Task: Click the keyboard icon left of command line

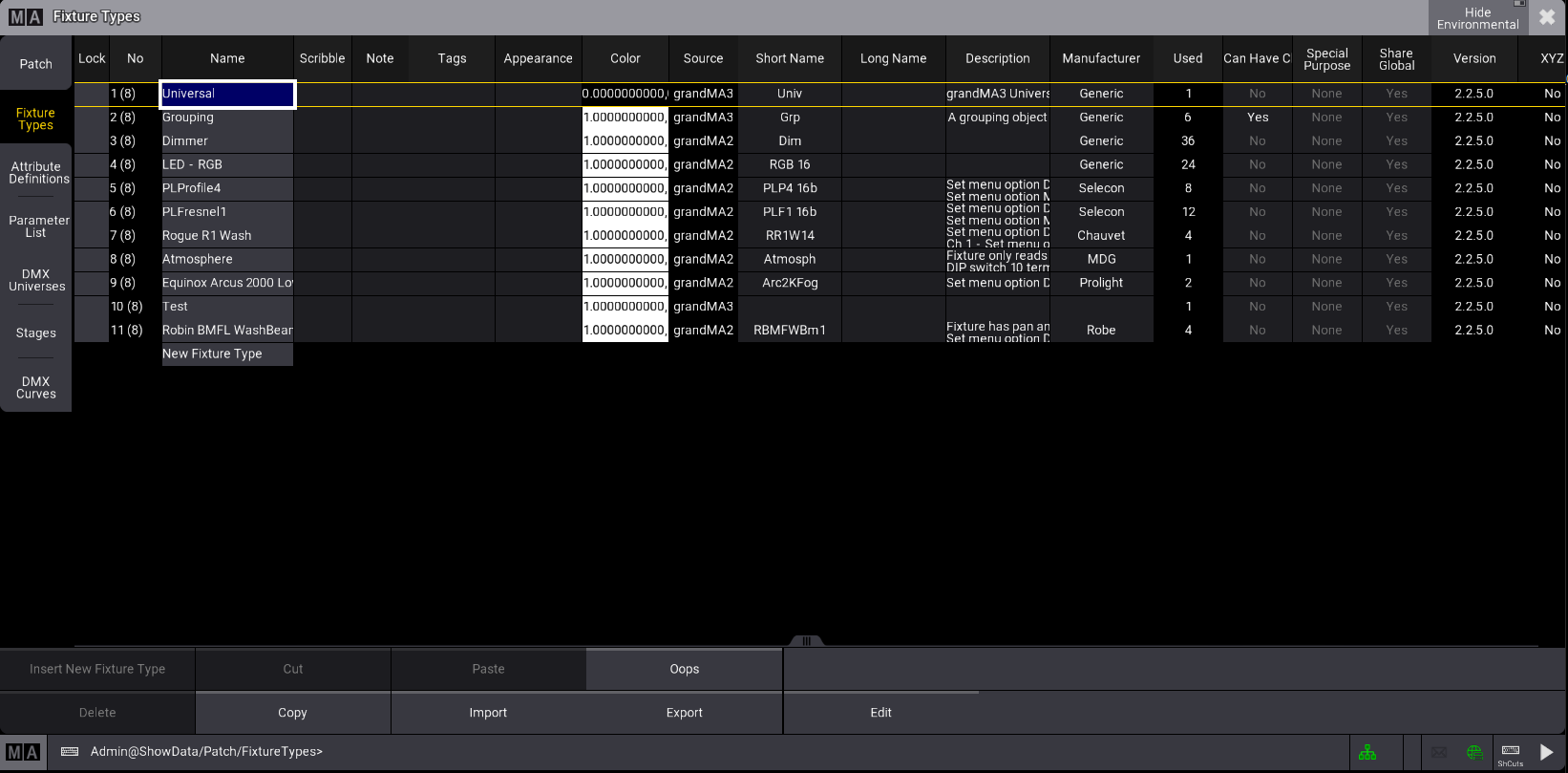Action: [x=70, y=752]
